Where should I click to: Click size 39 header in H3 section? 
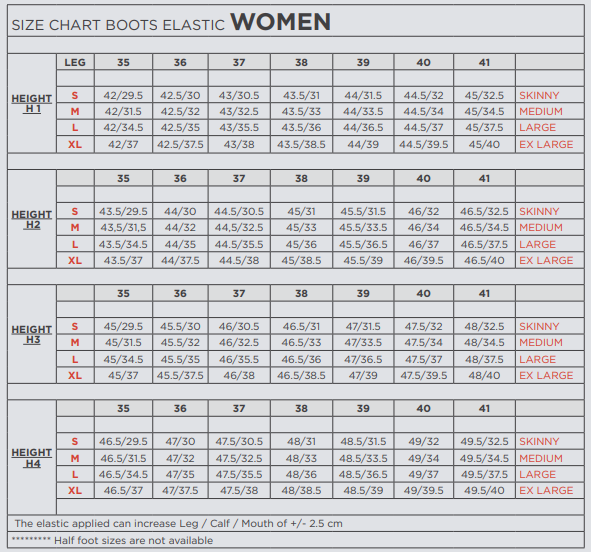[x=363, y=294]
